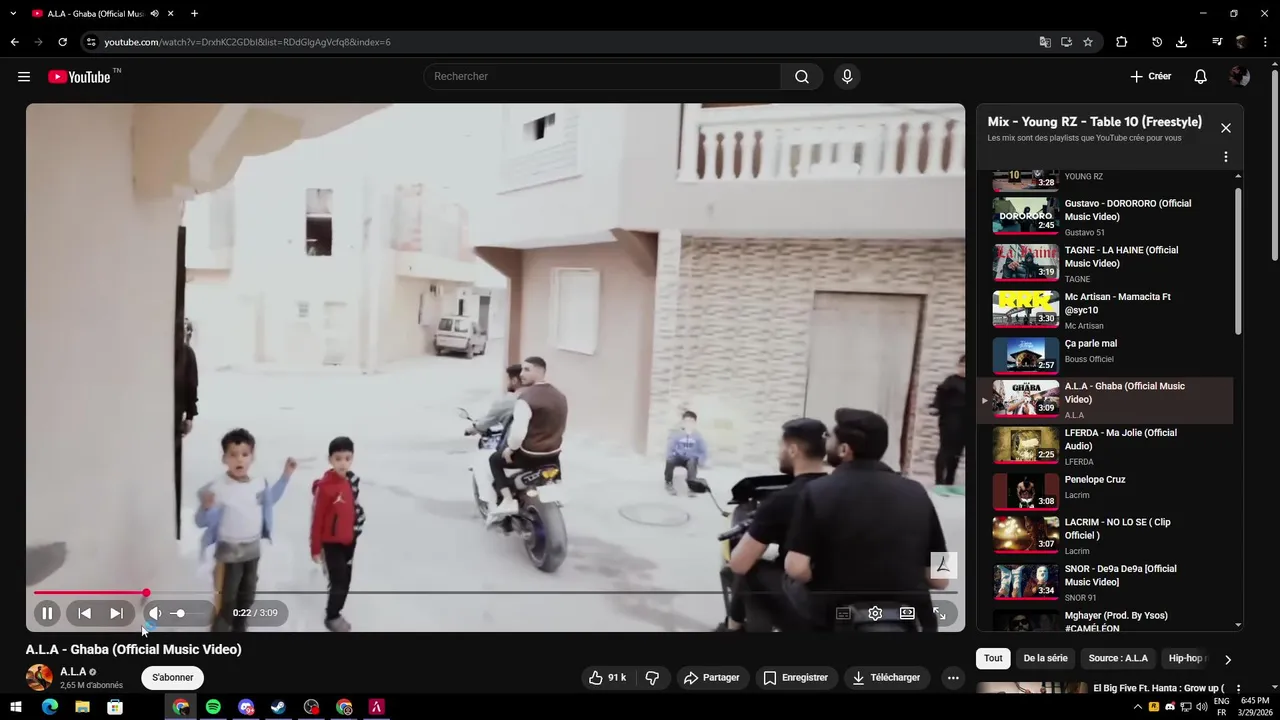
Task: Open the Windows Start menu
Action: 16,707
